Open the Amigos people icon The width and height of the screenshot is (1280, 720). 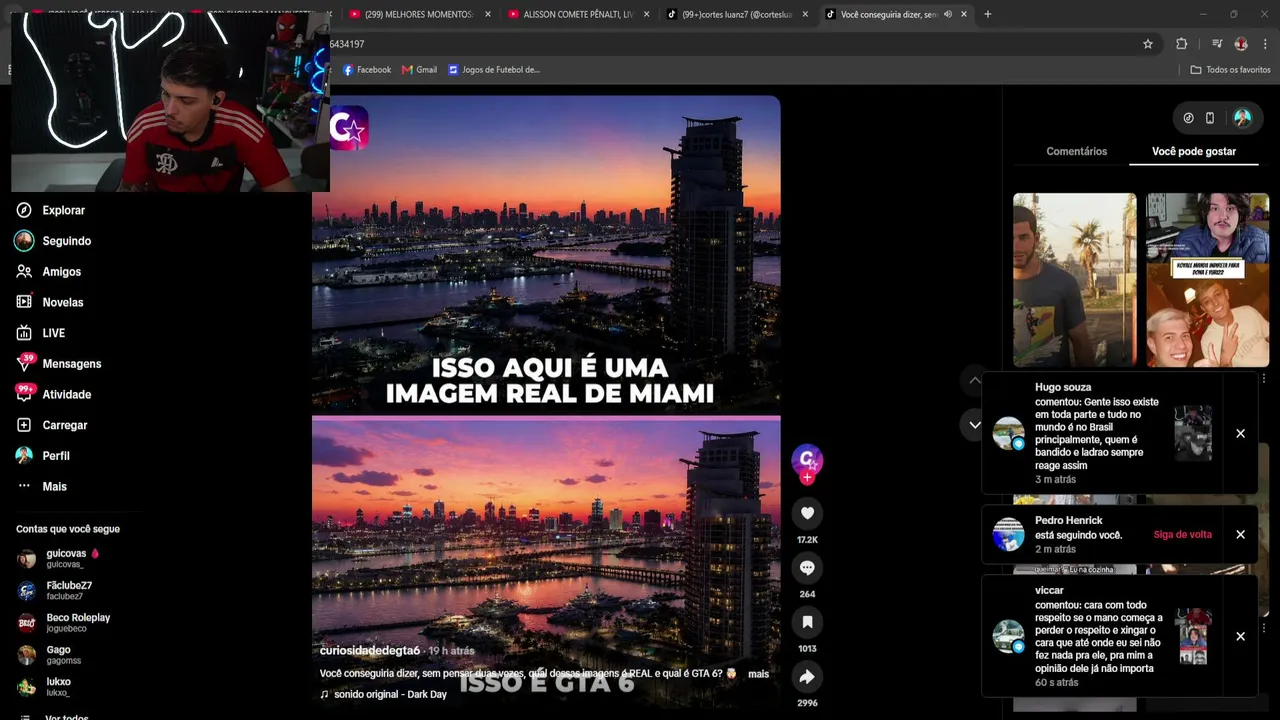coord(24,271)
